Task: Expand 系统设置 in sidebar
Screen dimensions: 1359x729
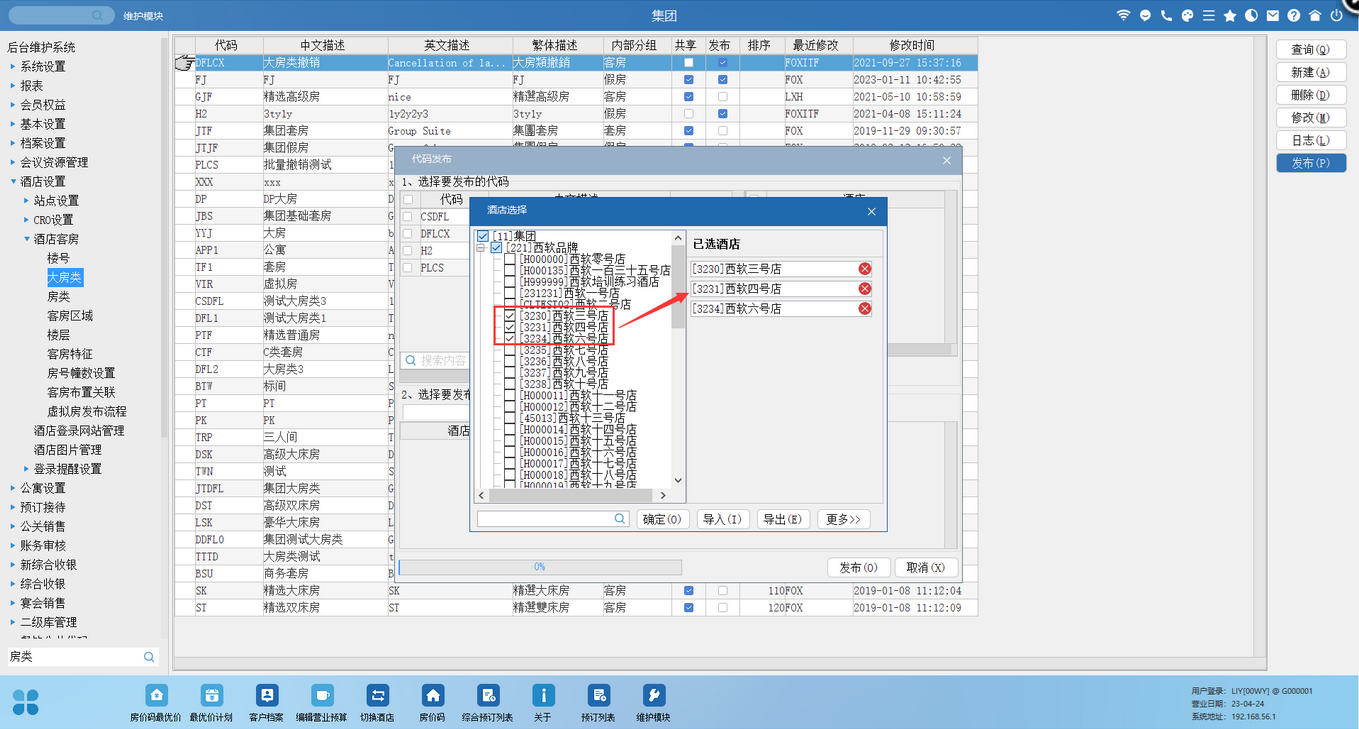Action: (13, 67)
